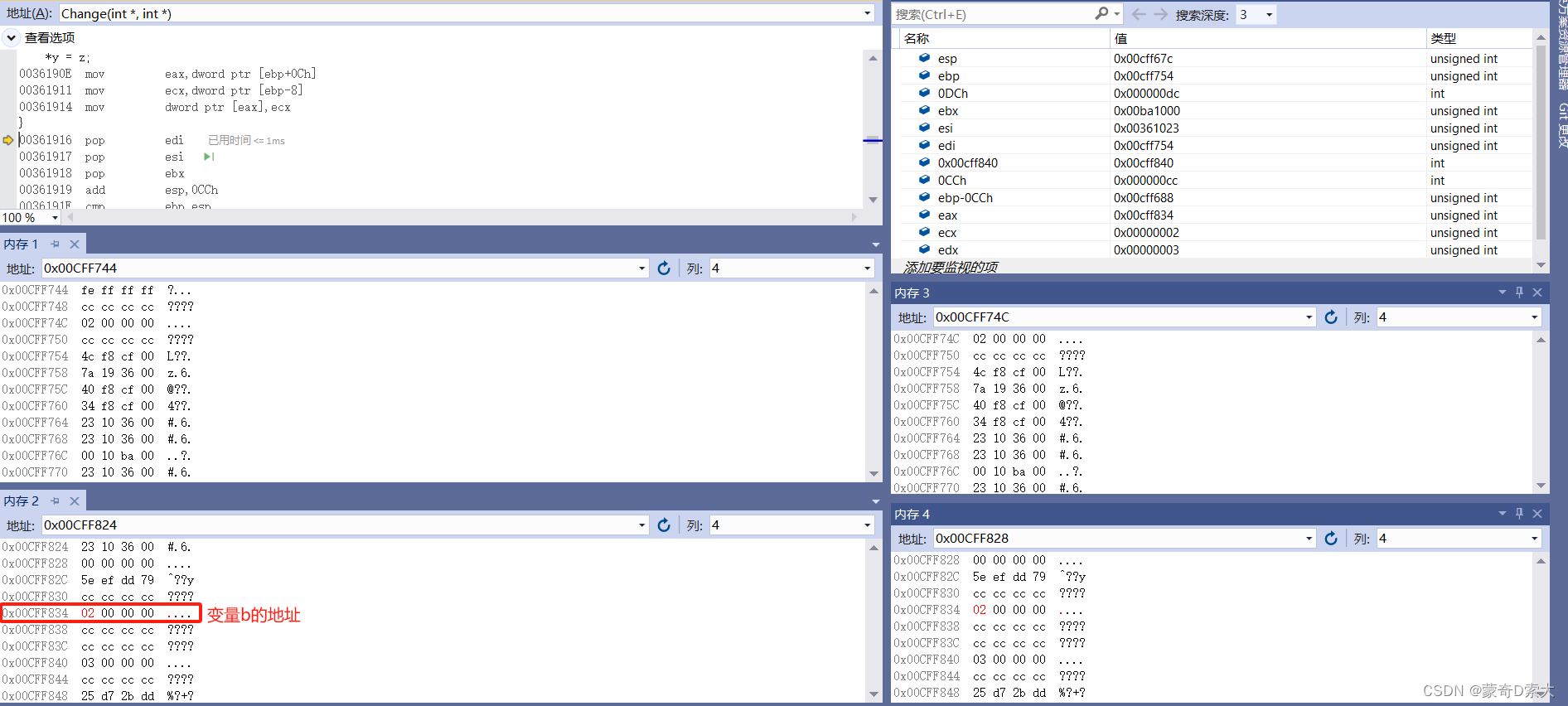Viewport: 1568px width, 706px height.
Task: Open the address history dropdown for 0x00CFF824
Action: pyautogui.click(x=641, y=525)
